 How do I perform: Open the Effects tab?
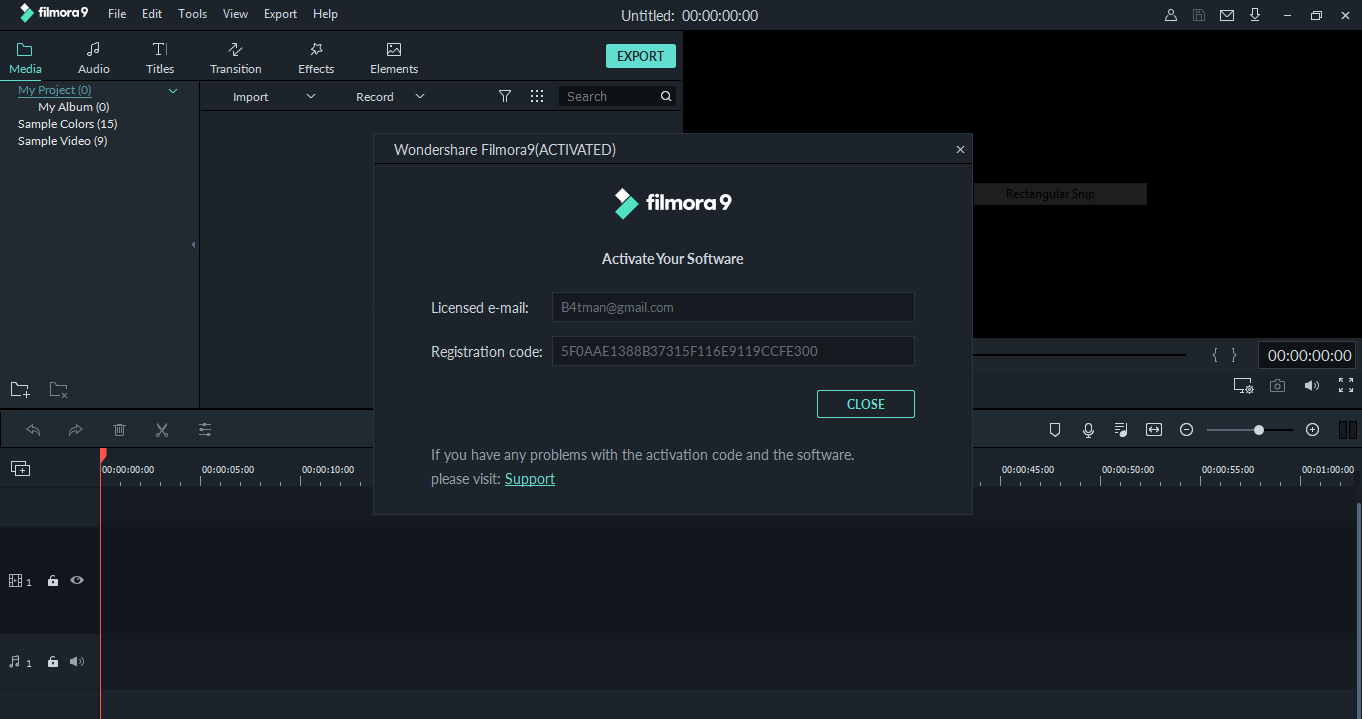(316, 58)
